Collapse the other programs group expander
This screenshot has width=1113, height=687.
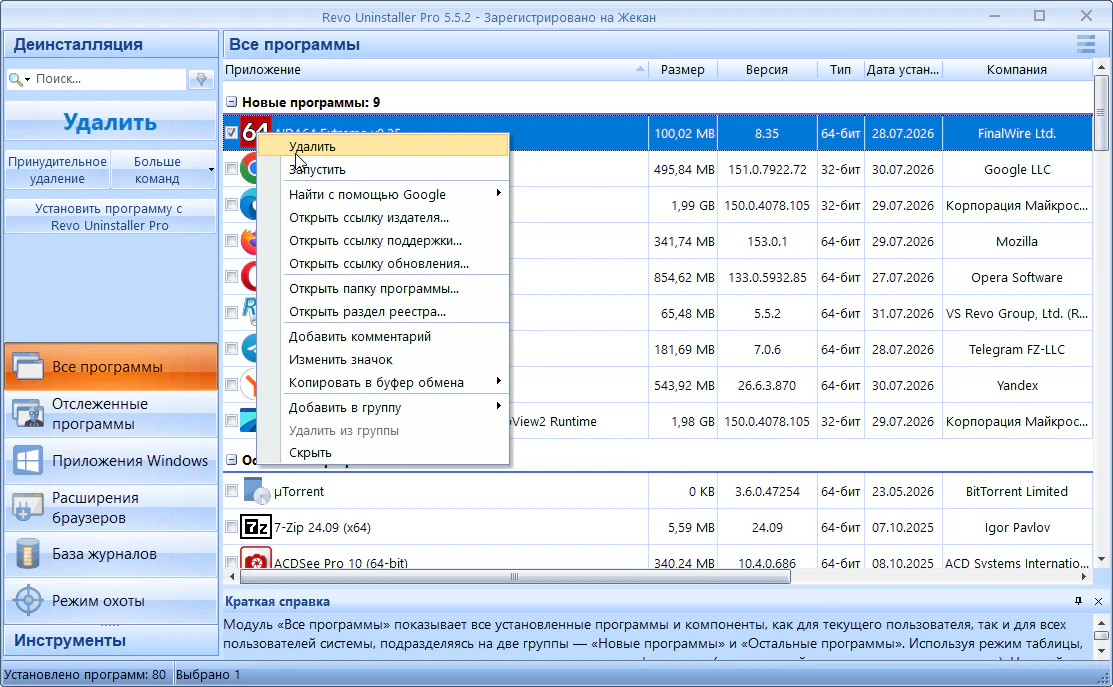coord(231,460)
